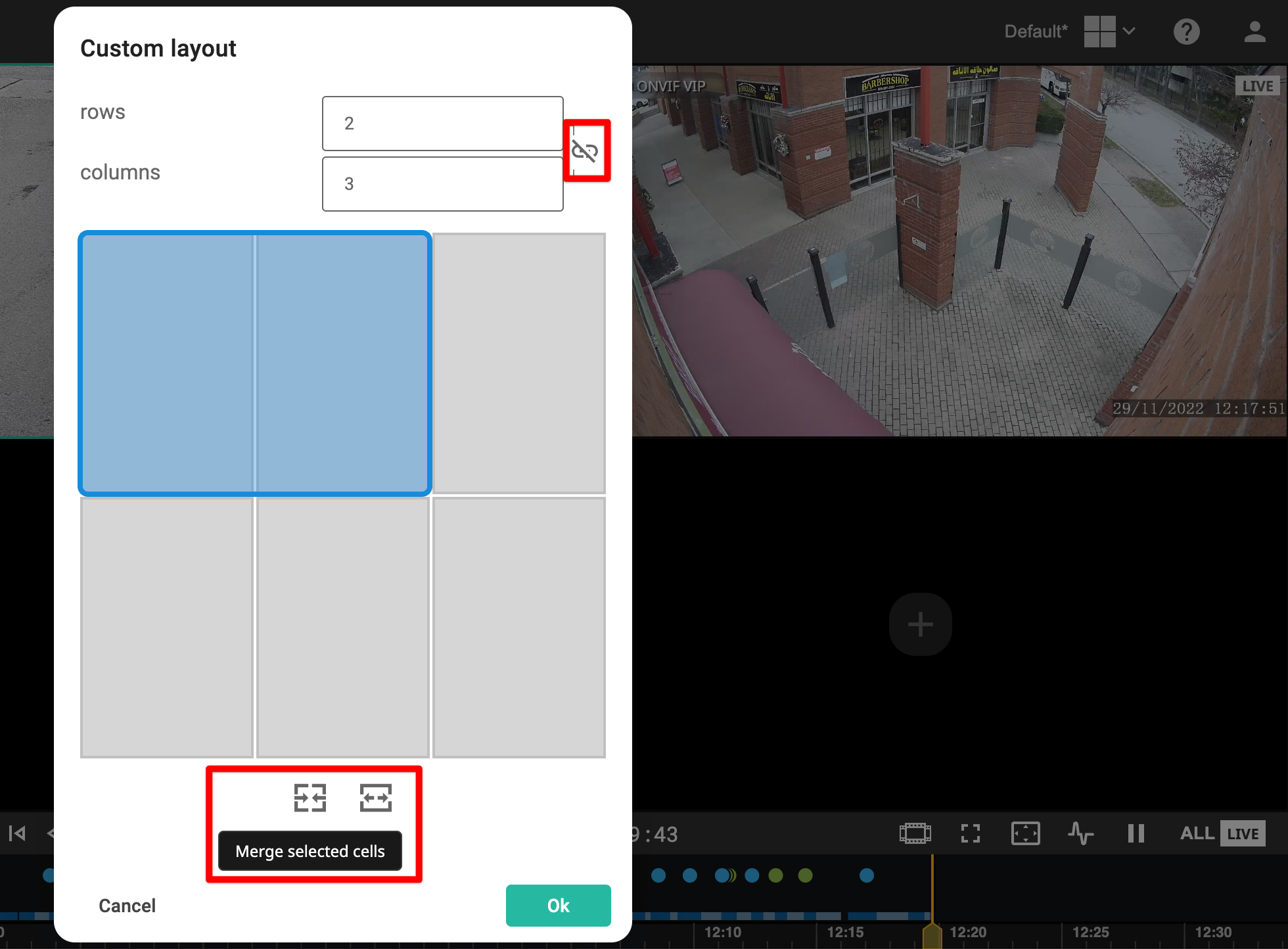
Task: Click the layout grid icon
Action: (x=1099, y=32)
